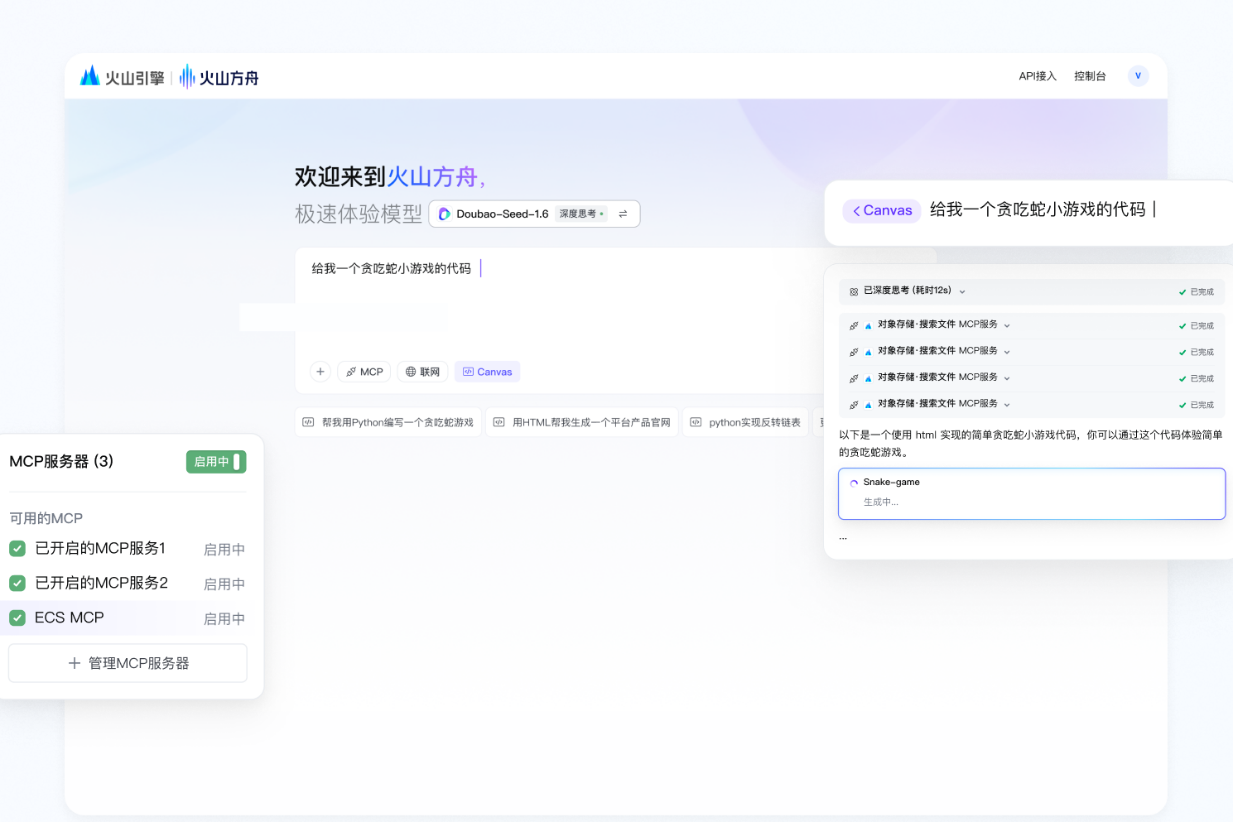Open the Doubao-Seed-1.6 model selector
This screenshot has width=1233, height=822.
coord(534,214)
